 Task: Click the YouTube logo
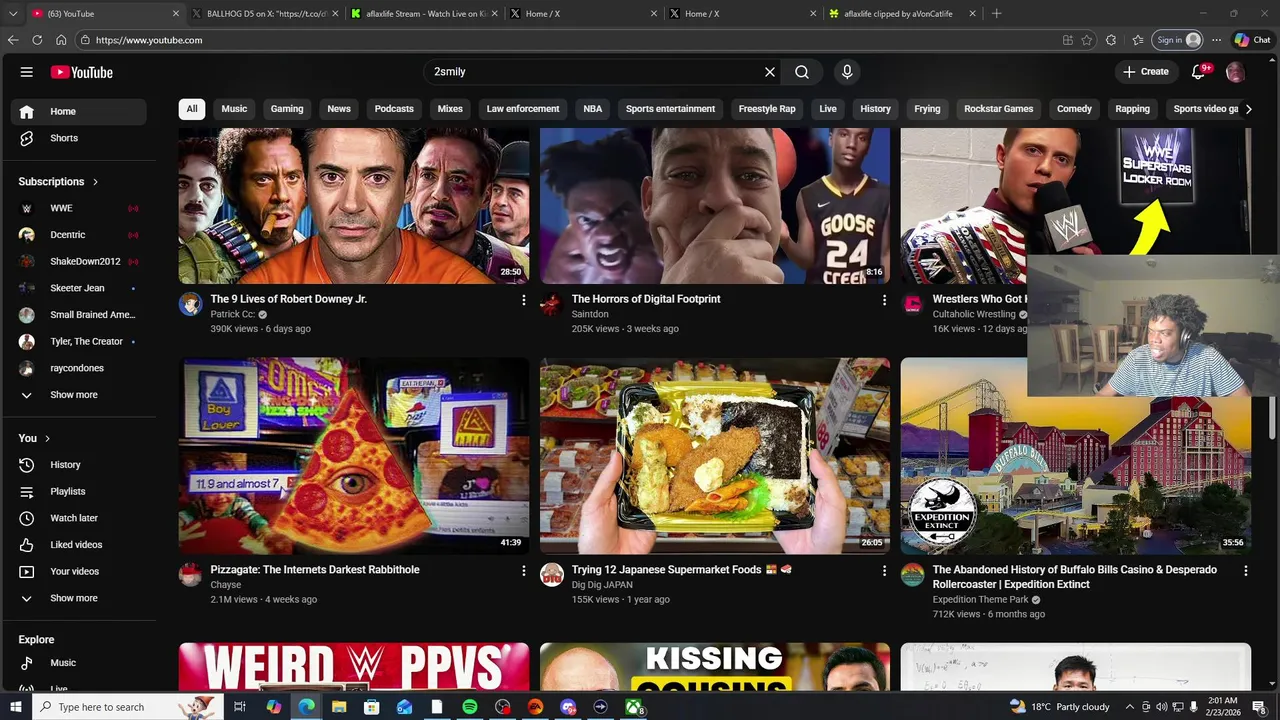(82, 72)
